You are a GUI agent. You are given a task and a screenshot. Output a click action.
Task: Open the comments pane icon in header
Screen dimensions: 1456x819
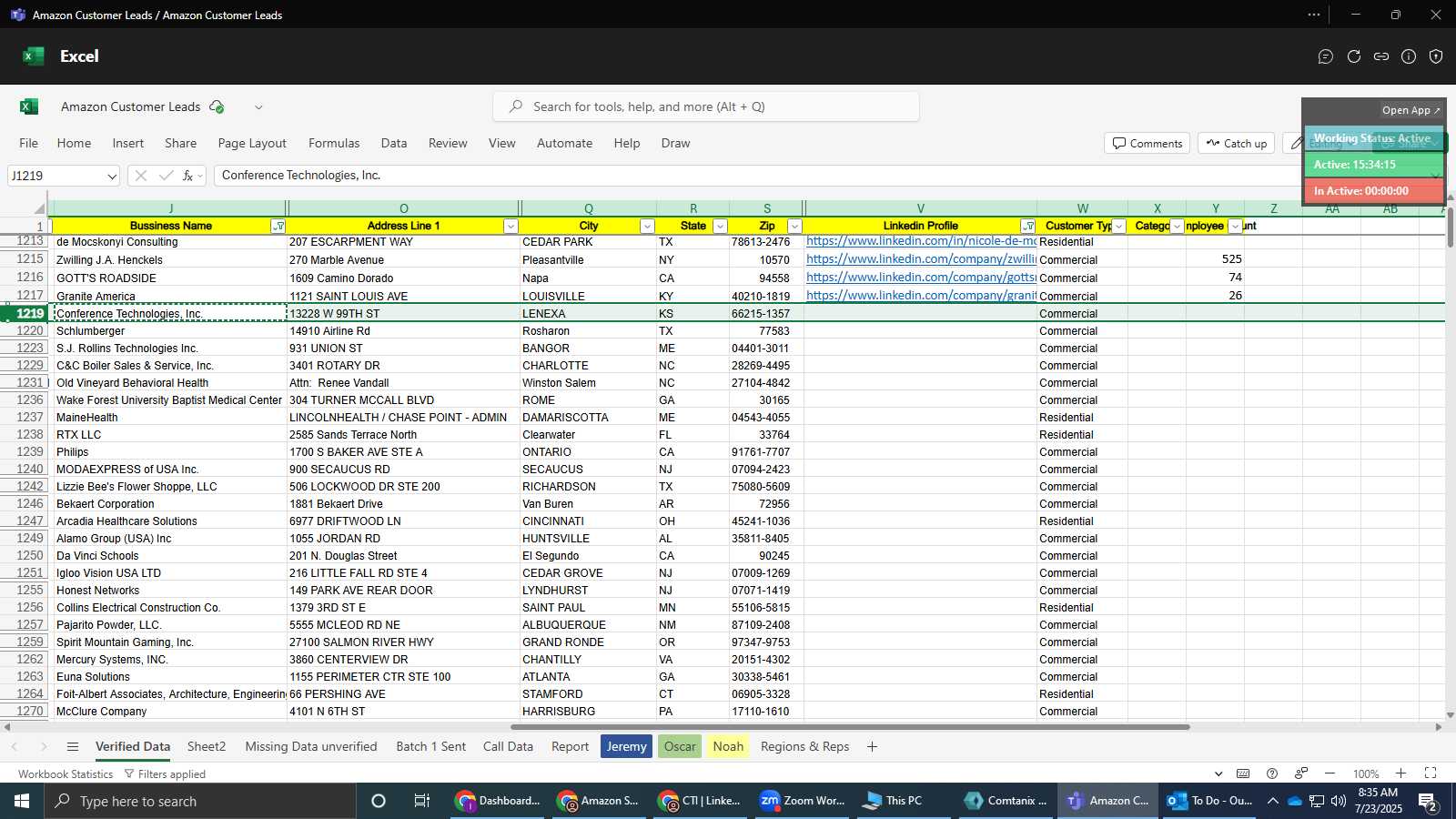[1326, 56]
